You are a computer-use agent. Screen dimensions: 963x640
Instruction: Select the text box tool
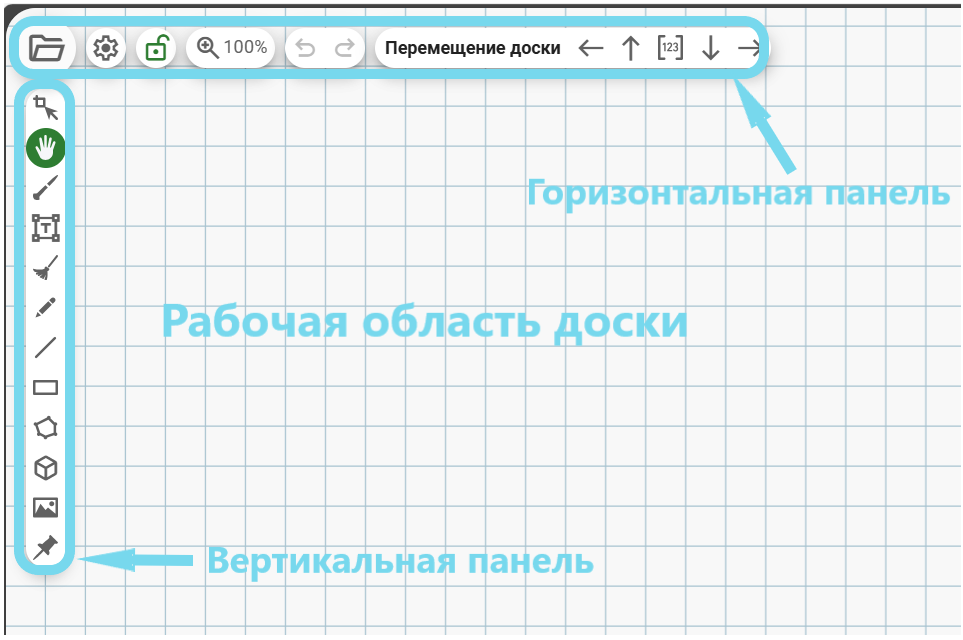(46, 228)
